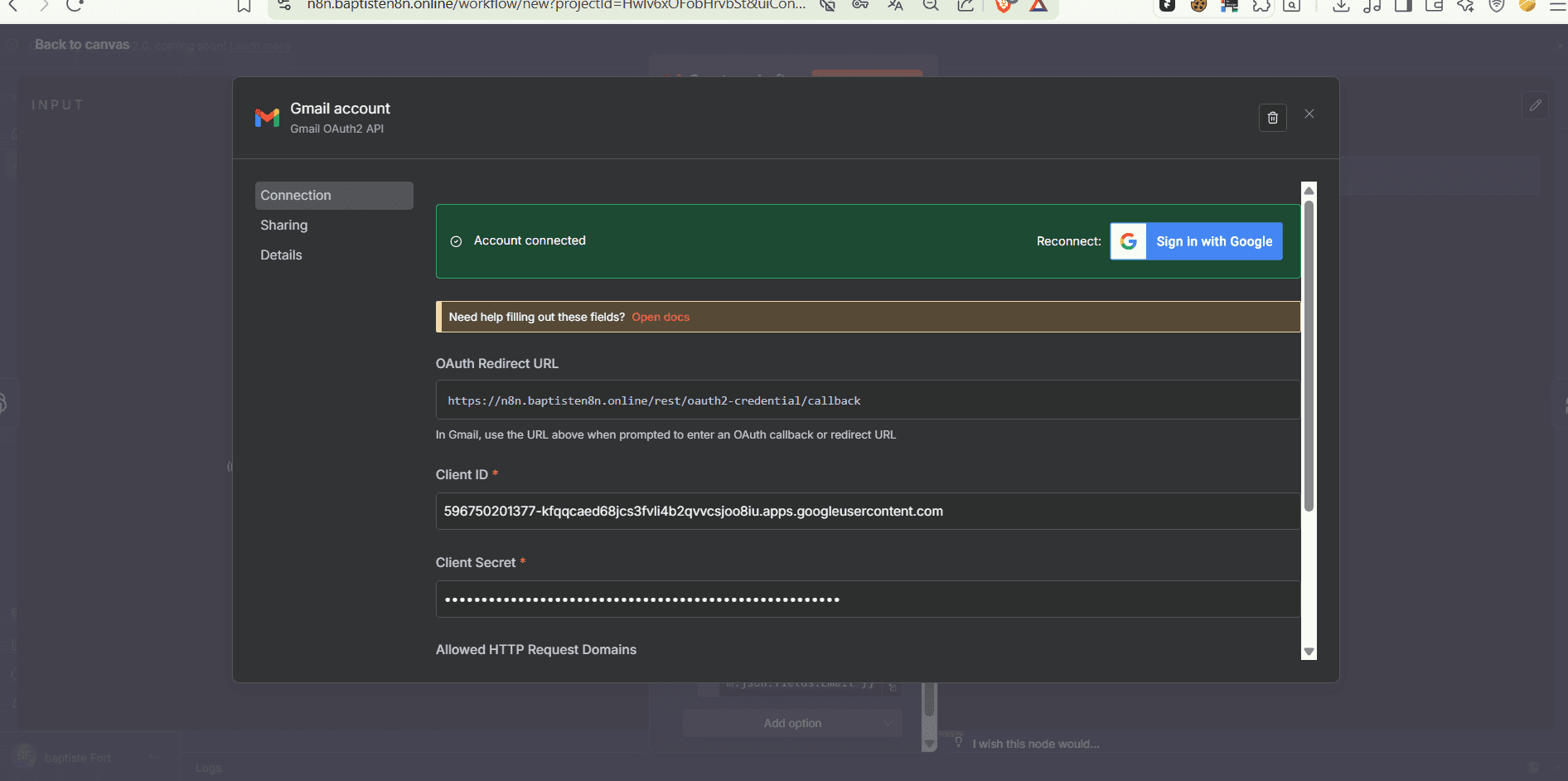Open the VPN shield icon
Viewport: 1568px width, 781px height.
coord(1497,6)
